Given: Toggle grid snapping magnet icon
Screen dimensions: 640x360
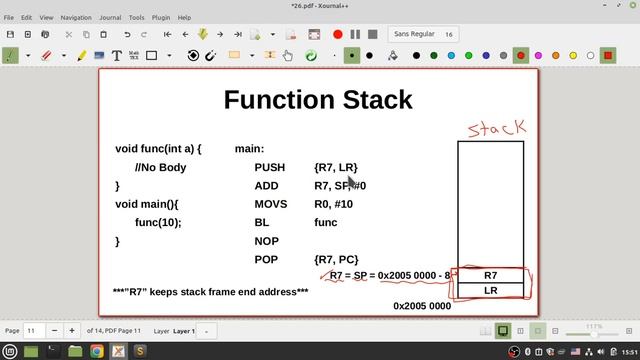Looking at the screenshot, I should tap(211, 56).
